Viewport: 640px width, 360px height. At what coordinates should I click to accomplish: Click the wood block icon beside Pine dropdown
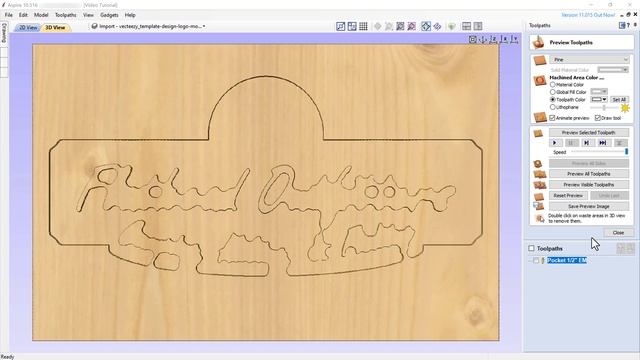540,60
